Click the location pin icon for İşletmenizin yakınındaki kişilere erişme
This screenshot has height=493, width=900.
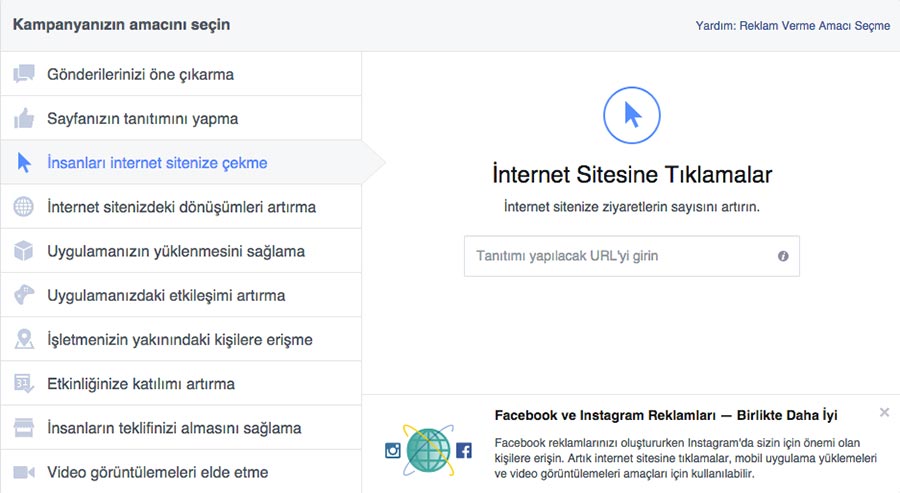tap(24, 339)
